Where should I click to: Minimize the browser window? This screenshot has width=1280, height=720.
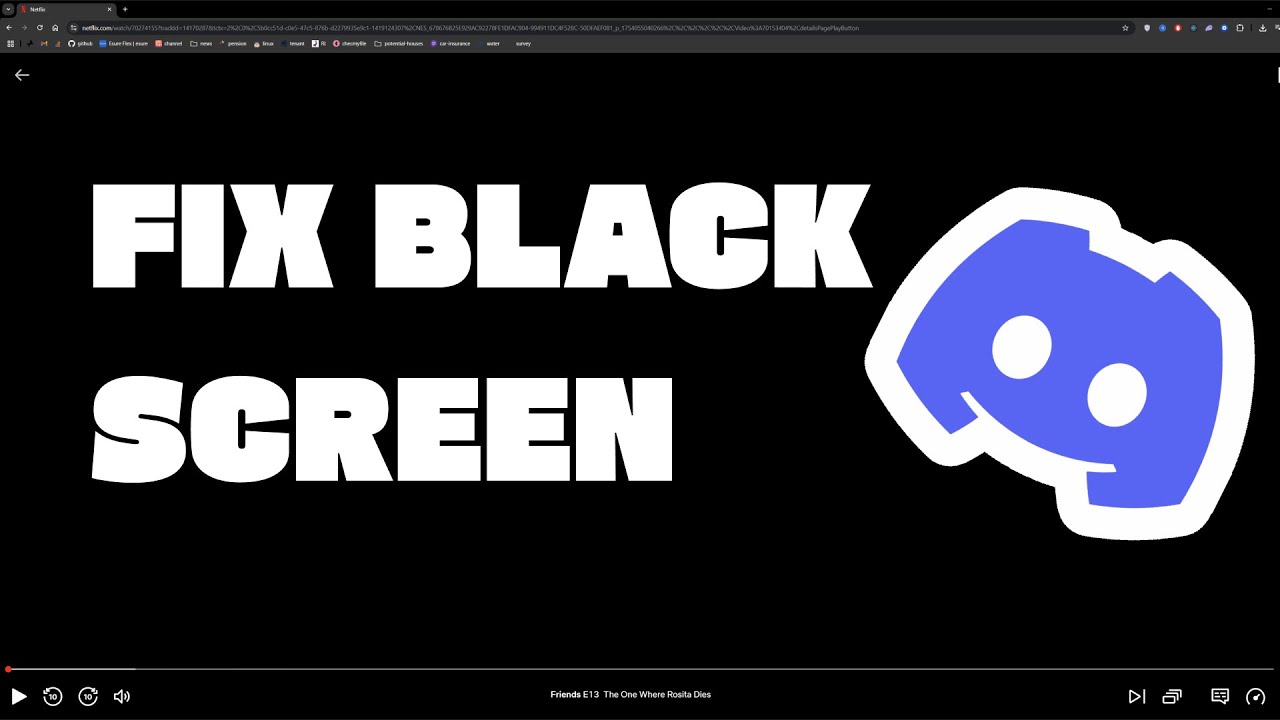point(1270,9)
